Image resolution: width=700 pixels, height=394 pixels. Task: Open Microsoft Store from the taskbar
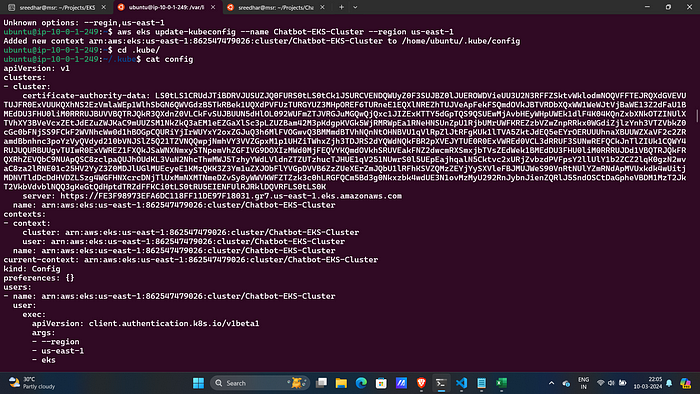tap(381, 383)
